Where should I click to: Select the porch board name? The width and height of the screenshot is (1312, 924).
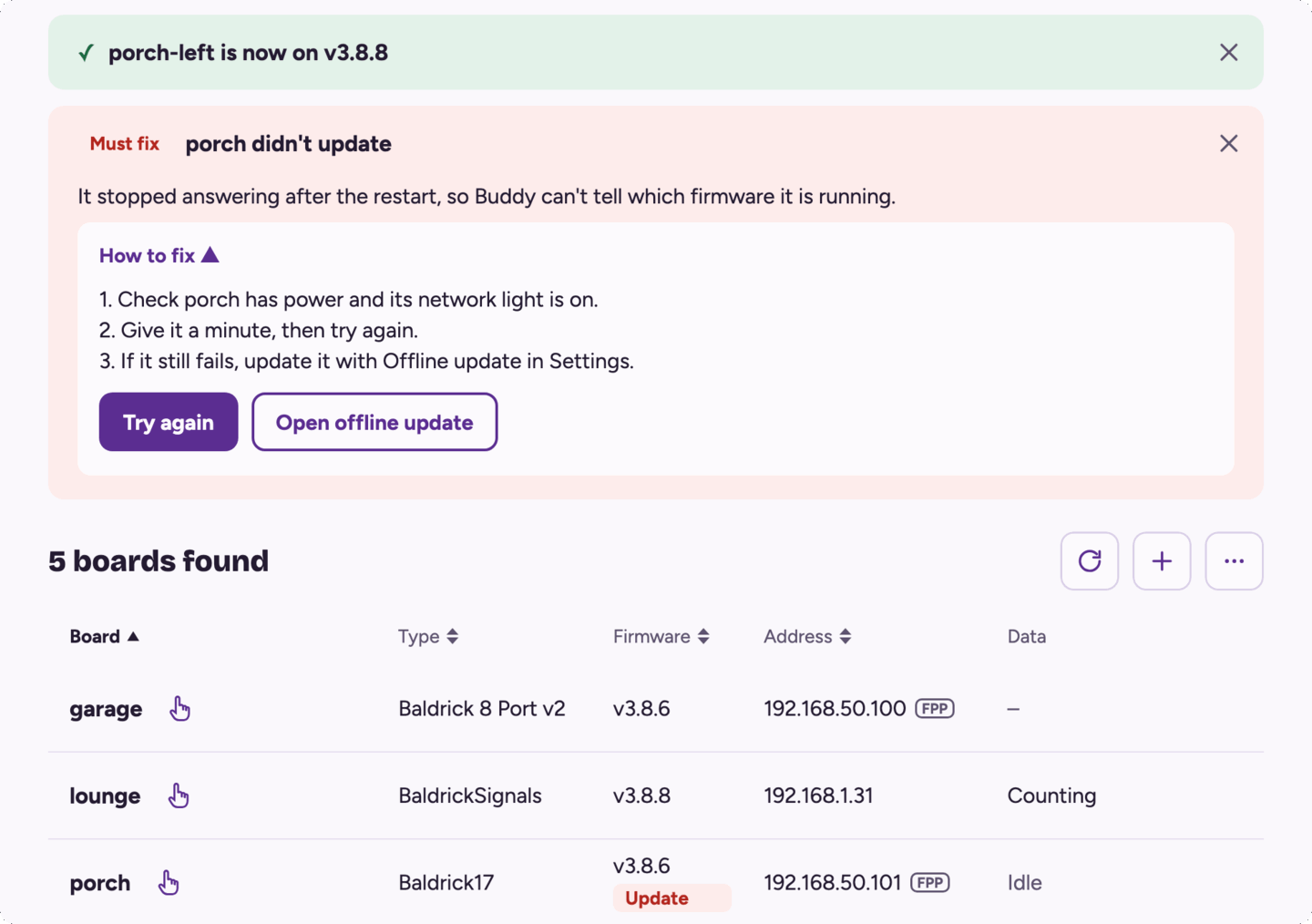[x=100, y=883]
